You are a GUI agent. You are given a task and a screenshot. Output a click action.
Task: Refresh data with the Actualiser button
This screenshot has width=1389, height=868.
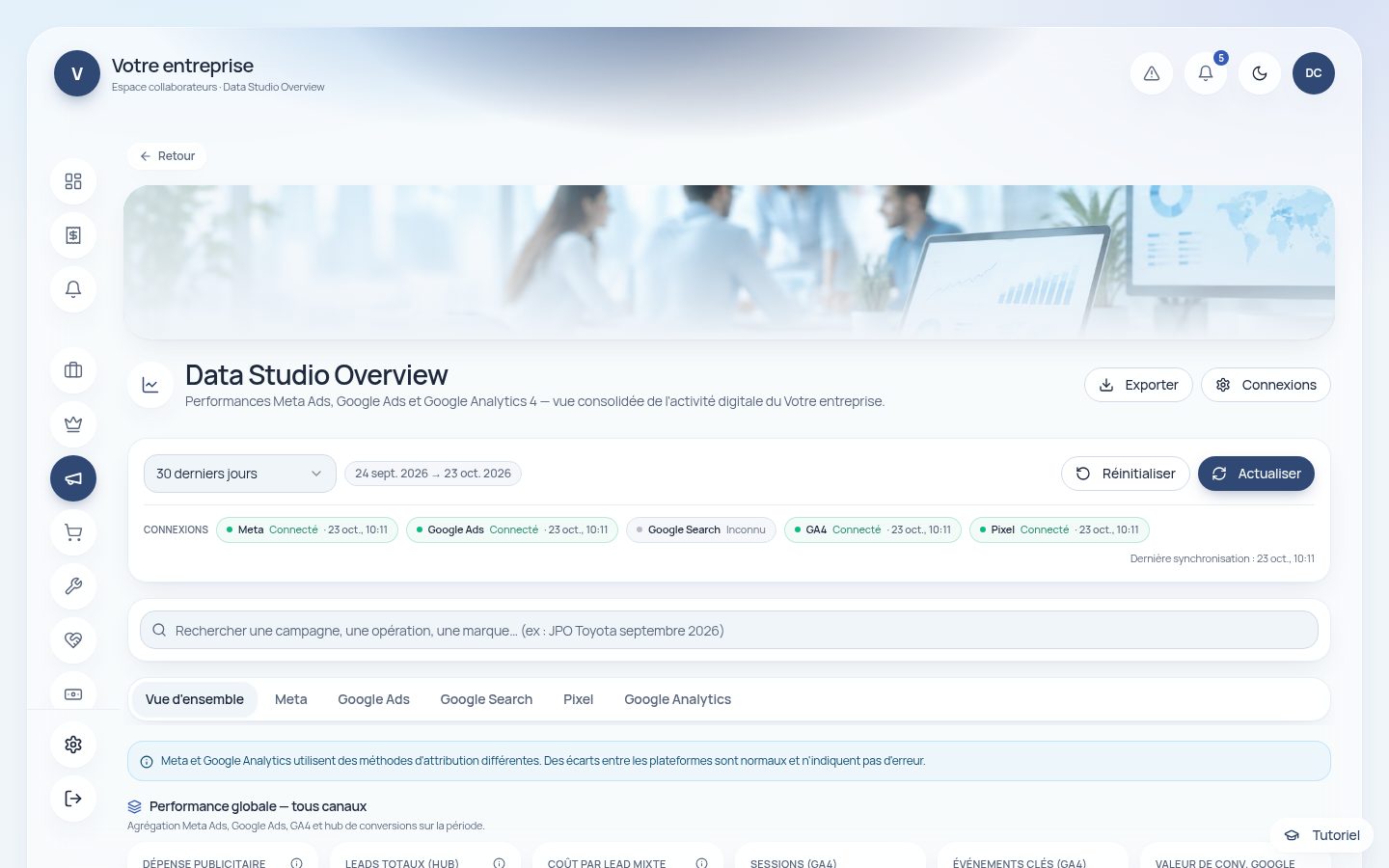coord(1256,474)
